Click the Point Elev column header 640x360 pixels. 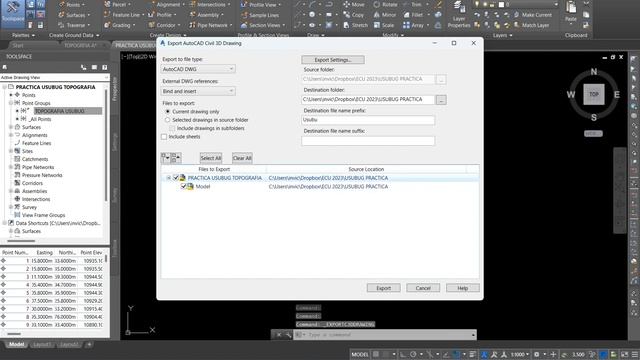[91, 253]
